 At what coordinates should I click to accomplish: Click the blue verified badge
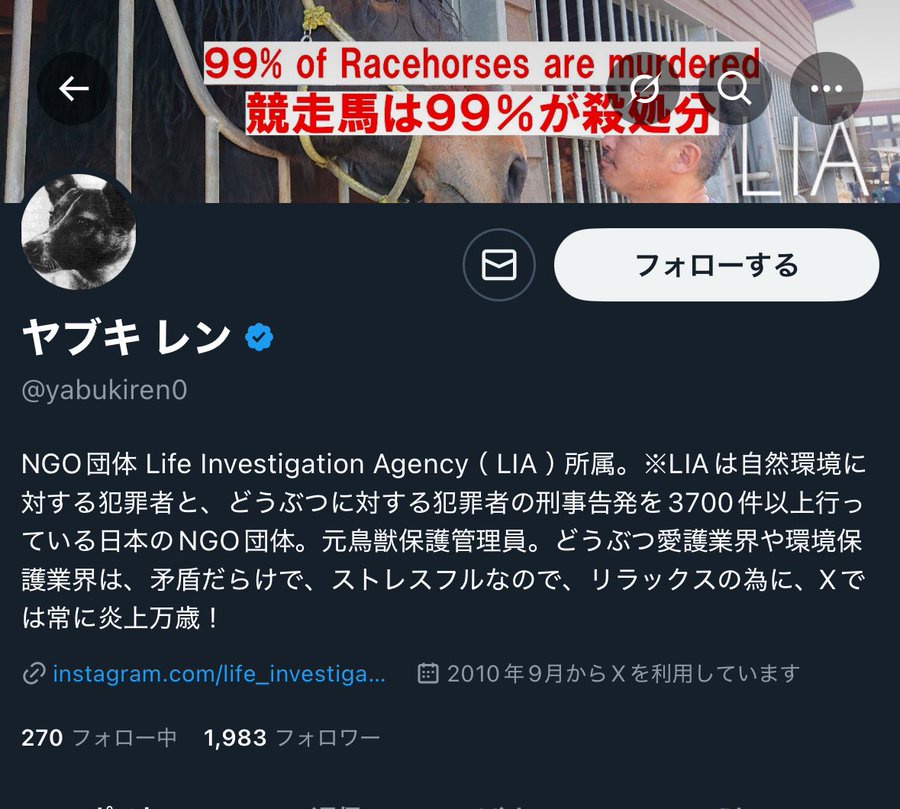(x=259, y=337)
